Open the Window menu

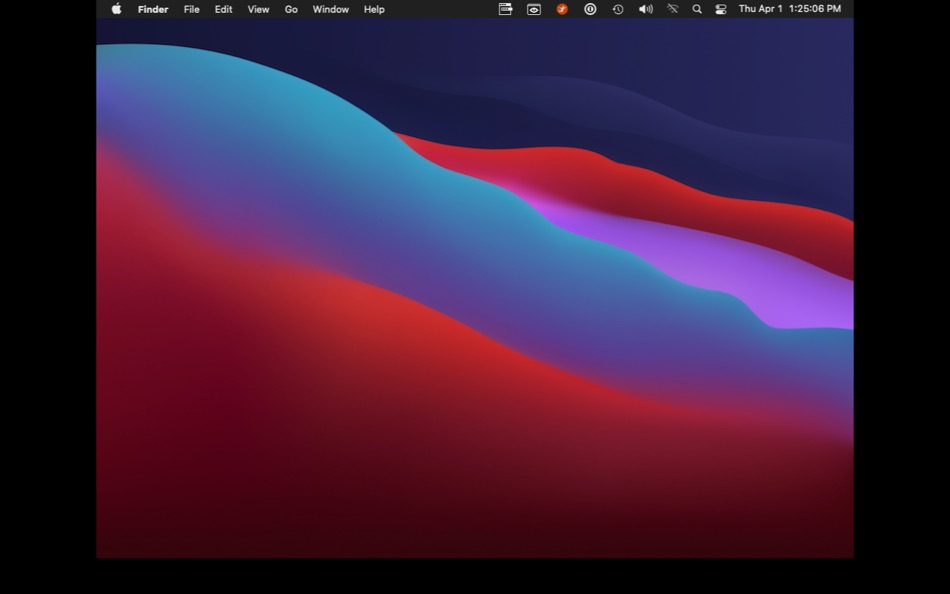pyautogui.click(x=330, y=9)
